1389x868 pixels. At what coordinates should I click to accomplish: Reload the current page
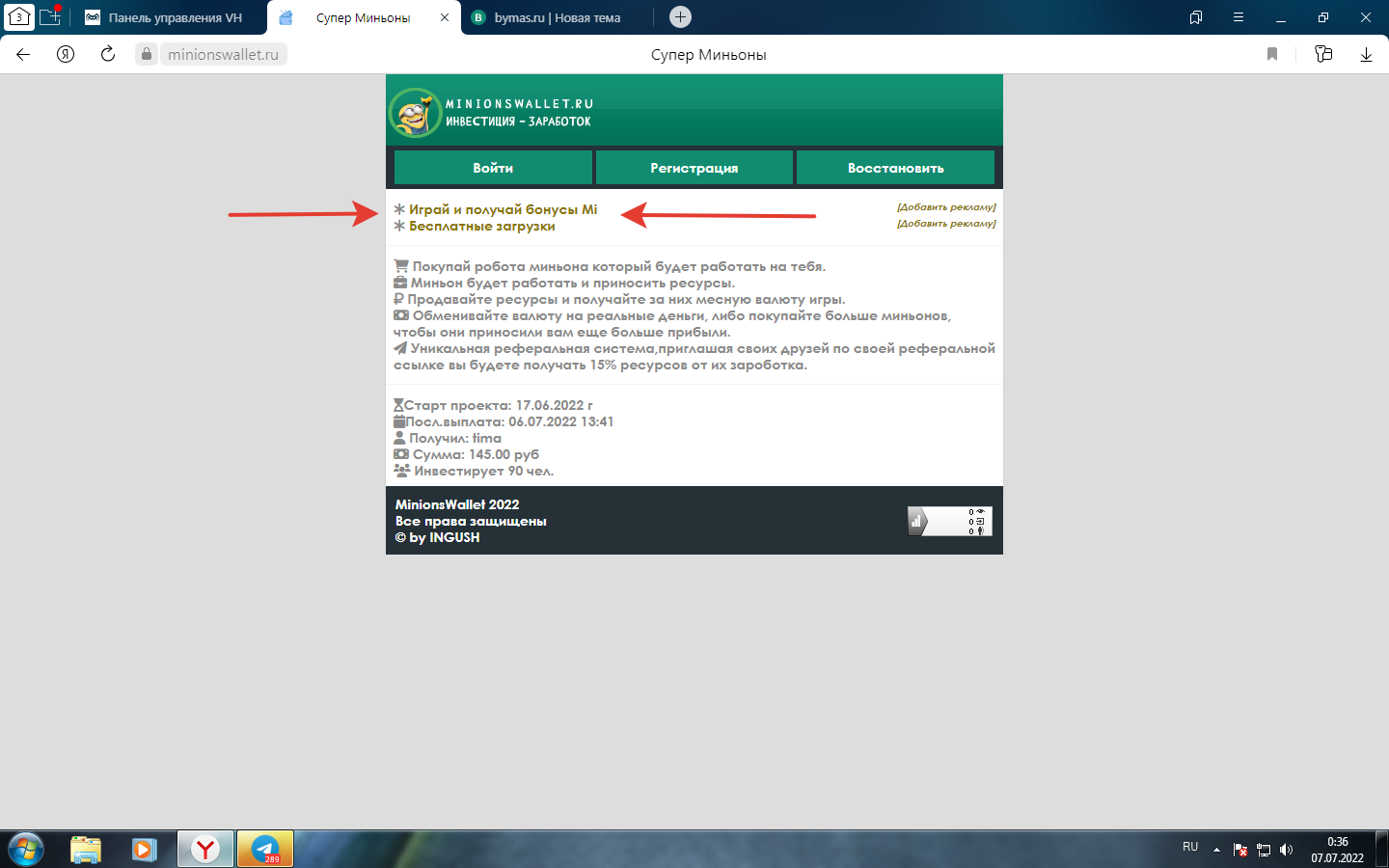pos(108,55)
